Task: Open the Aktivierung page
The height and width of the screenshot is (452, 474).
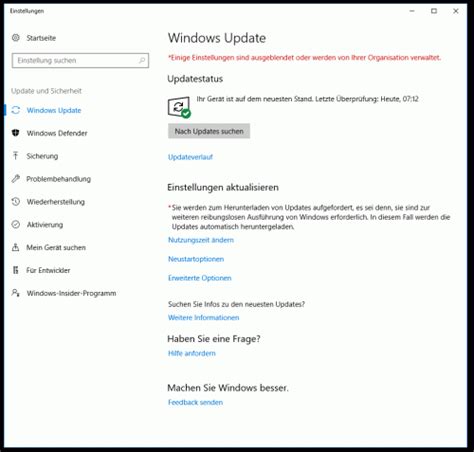Action: click(x=45, y=225)
